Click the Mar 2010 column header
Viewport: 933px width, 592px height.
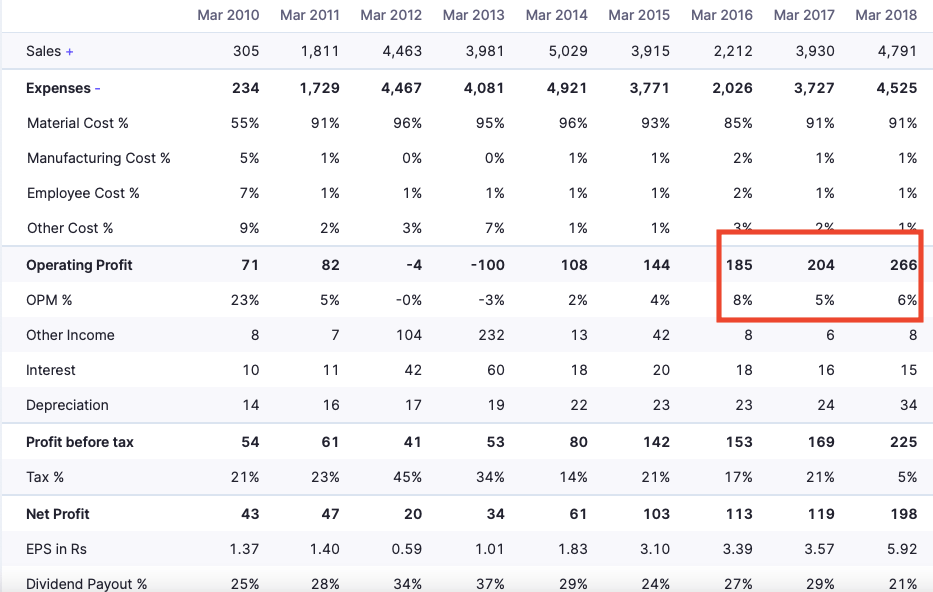click(x=228, y=15)
